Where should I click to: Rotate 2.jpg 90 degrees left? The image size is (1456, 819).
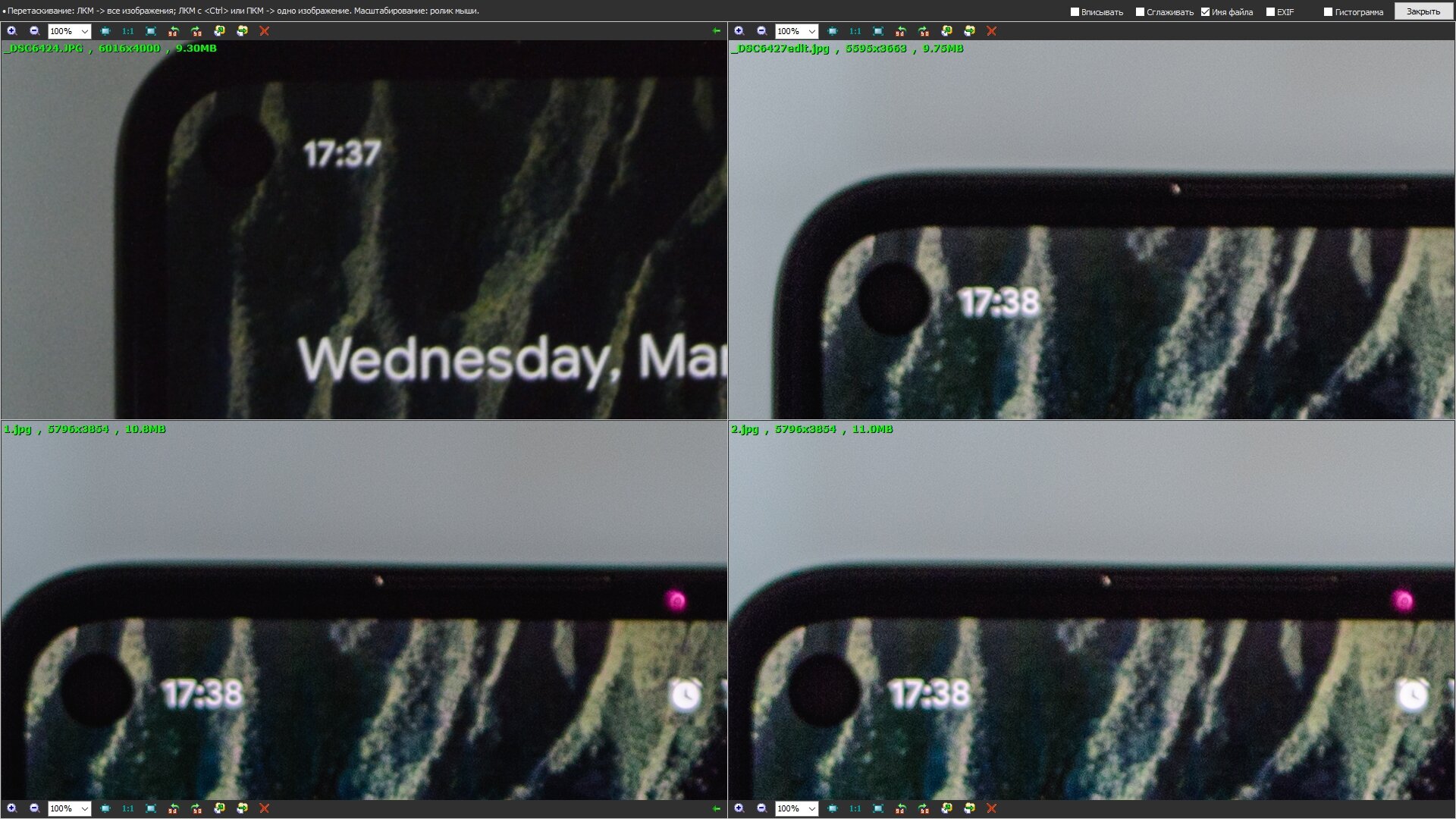coord(901,808)
